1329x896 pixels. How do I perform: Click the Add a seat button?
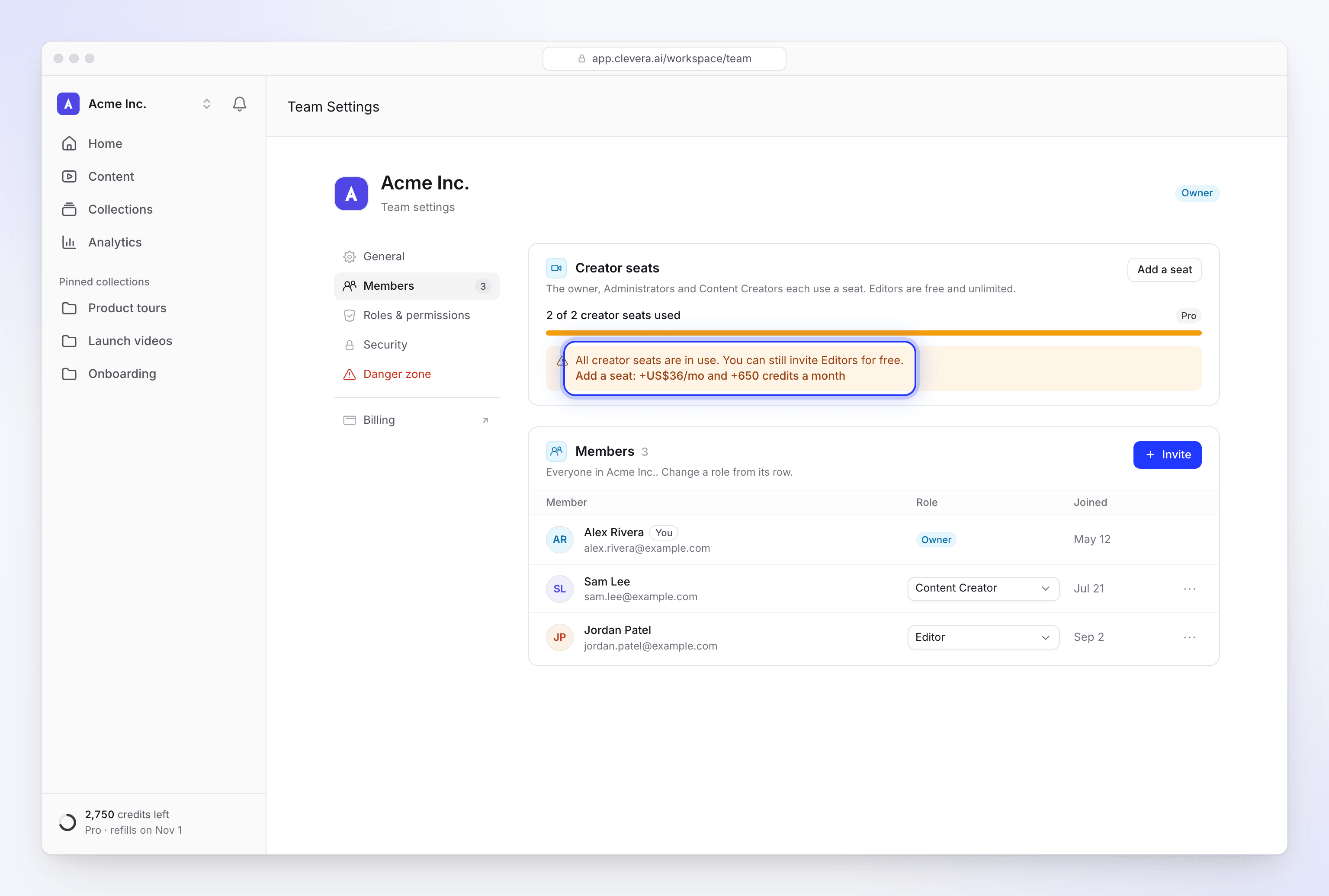pos(1164,270)
